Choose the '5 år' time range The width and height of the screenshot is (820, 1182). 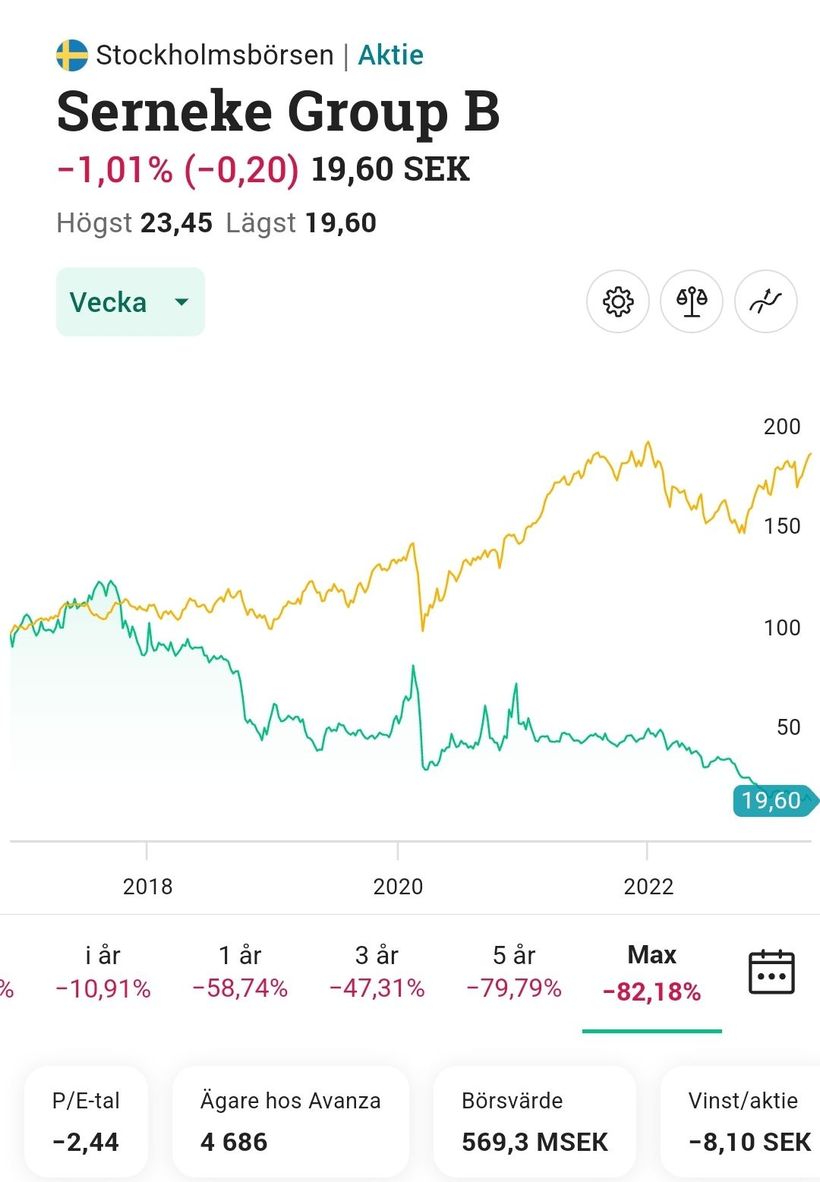514,972
